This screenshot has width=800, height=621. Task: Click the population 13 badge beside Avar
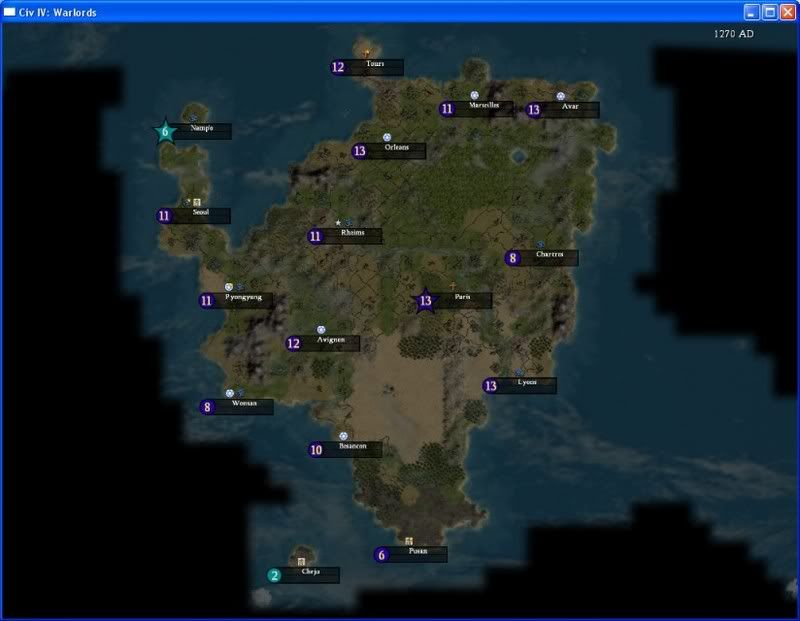(534, 110)
